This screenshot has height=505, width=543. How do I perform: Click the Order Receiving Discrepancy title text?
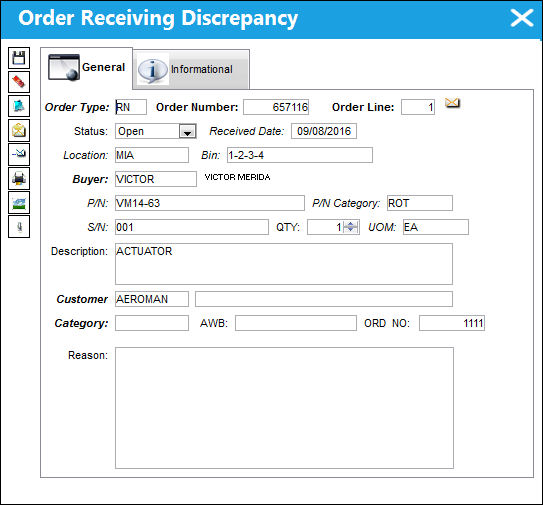(x=158, y=18)
